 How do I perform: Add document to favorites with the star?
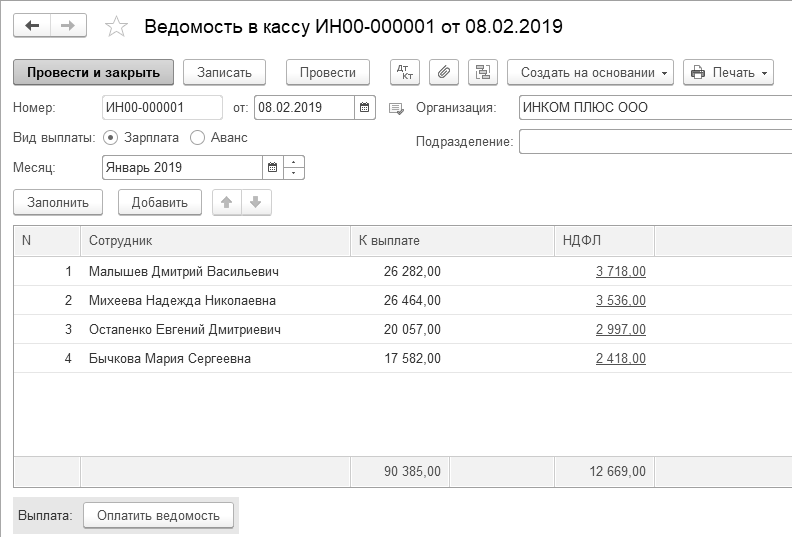(x=116, y=26)
